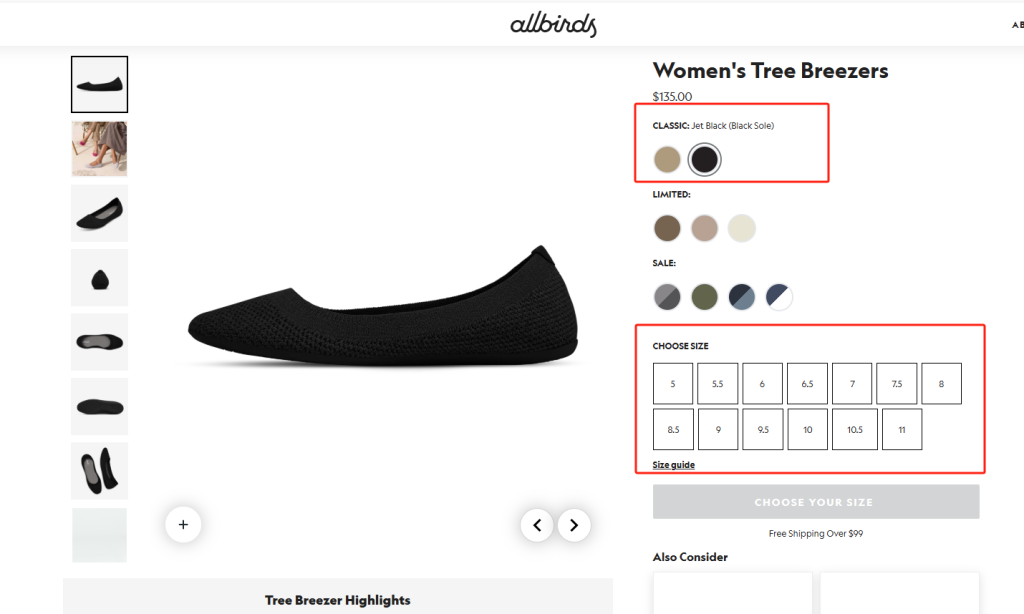Pick the gray two-tone Sale swatch
Screen dimensions: 1024x614
(x=667, y=297)
